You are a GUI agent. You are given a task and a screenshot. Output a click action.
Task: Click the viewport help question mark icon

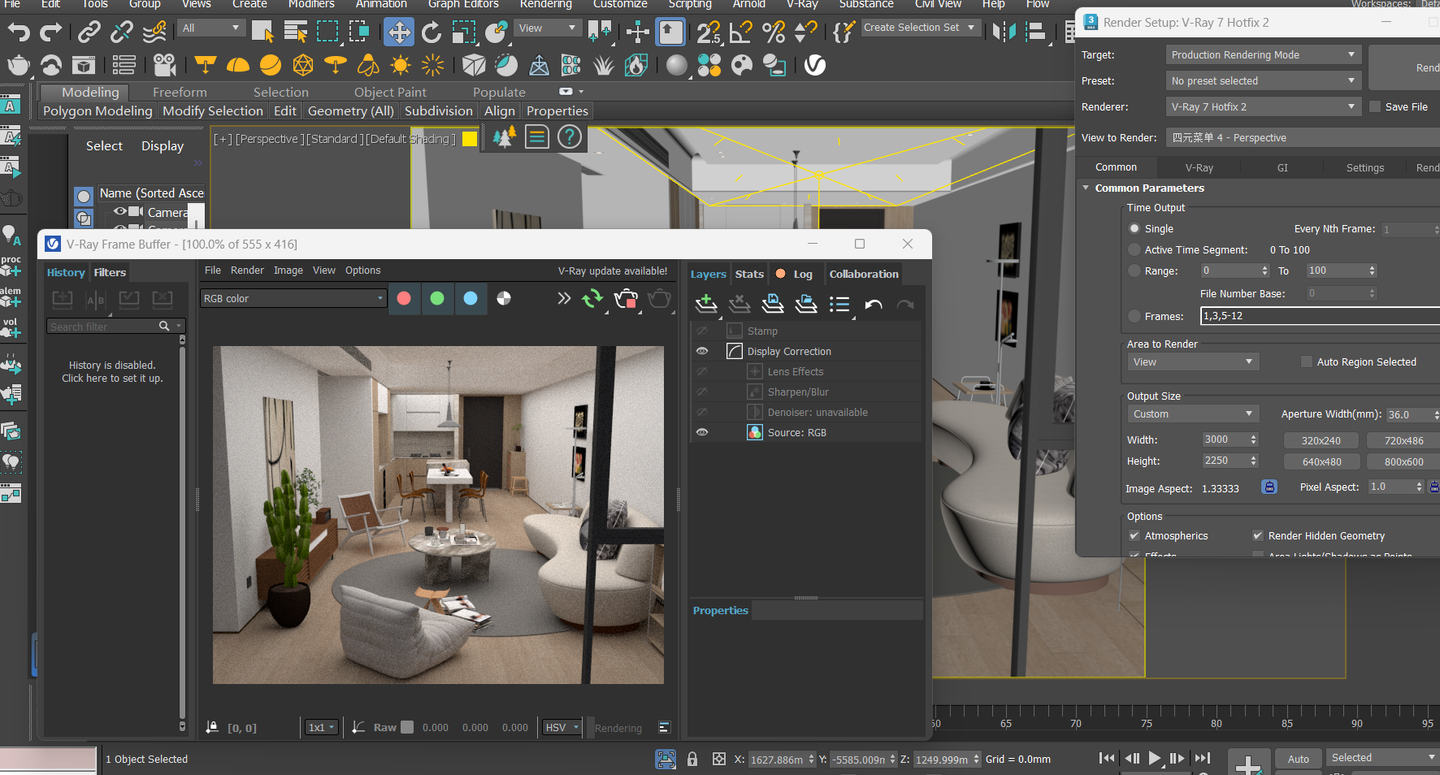pyautogui.click(x=569, y=137)
